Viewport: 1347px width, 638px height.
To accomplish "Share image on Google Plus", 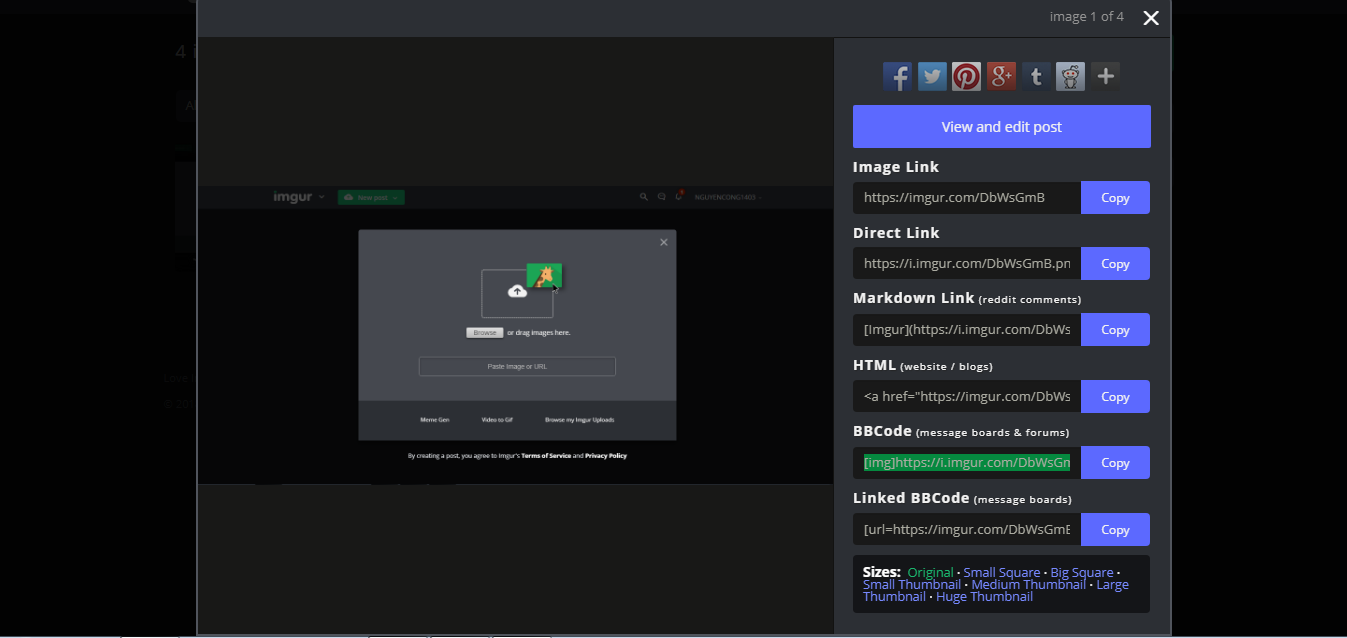I will (1001, 77).
